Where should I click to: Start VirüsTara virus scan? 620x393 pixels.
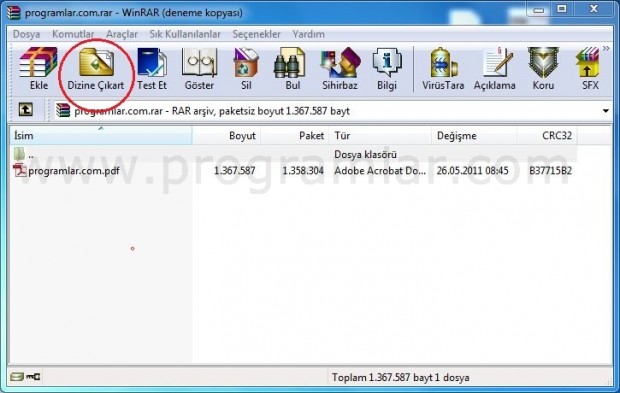443,68
